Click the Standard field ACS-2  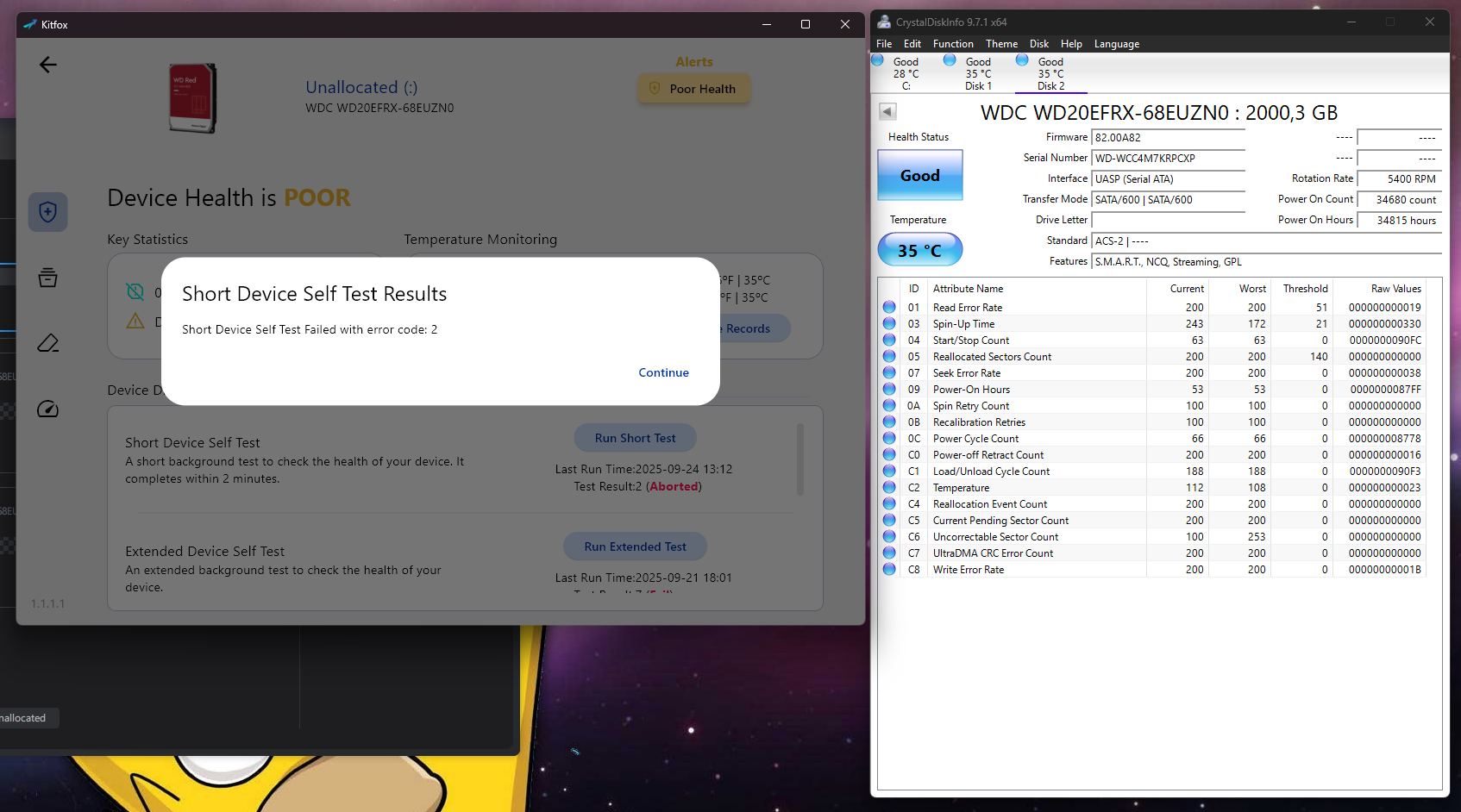tap(1266, 241)
